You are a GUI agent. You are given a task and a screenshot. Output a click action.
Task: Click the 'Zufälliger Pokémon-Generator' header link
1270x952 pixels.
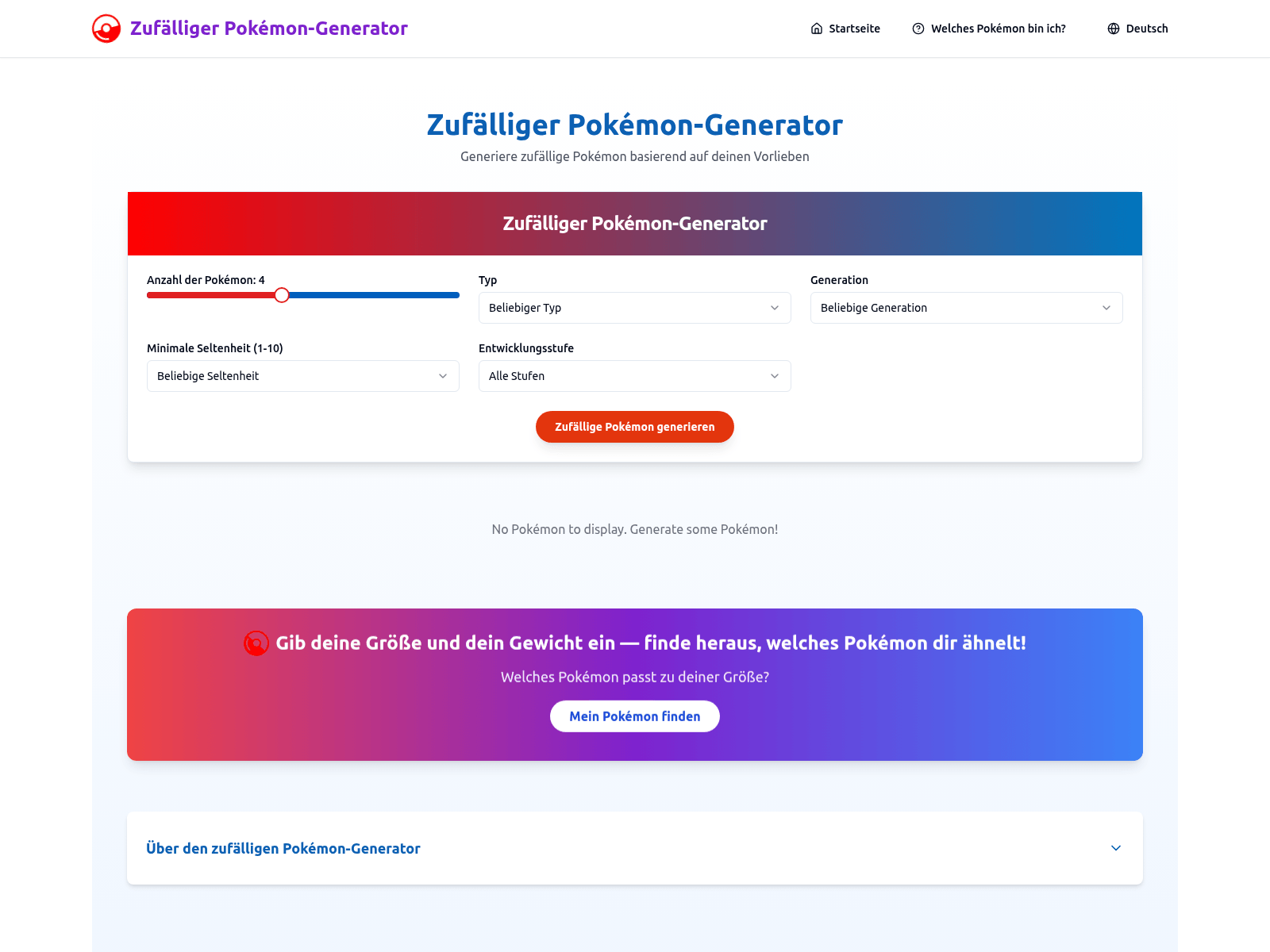tap(268, 28)
